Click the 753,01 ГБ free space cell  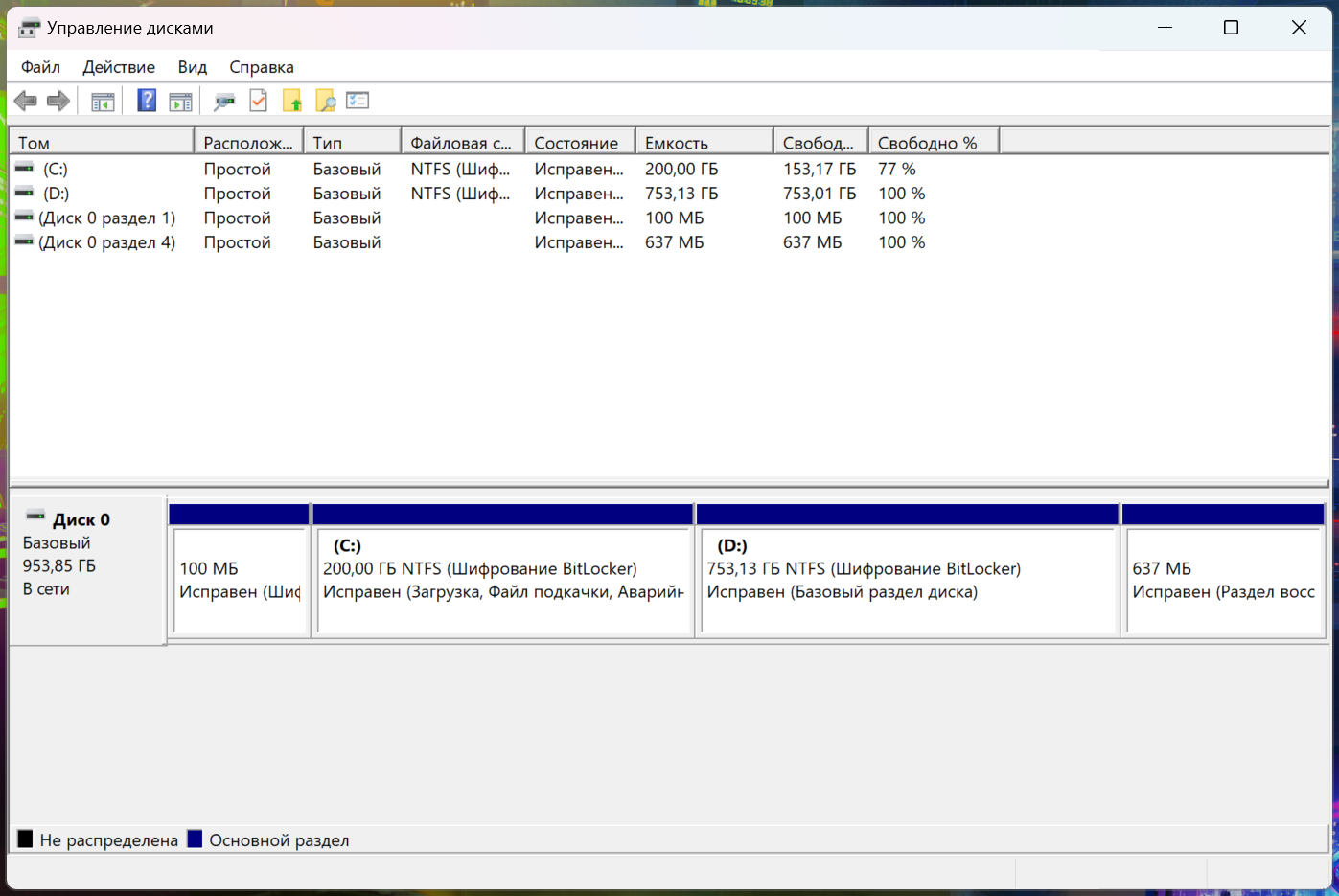pyautogui.click(x=820, y=194)
